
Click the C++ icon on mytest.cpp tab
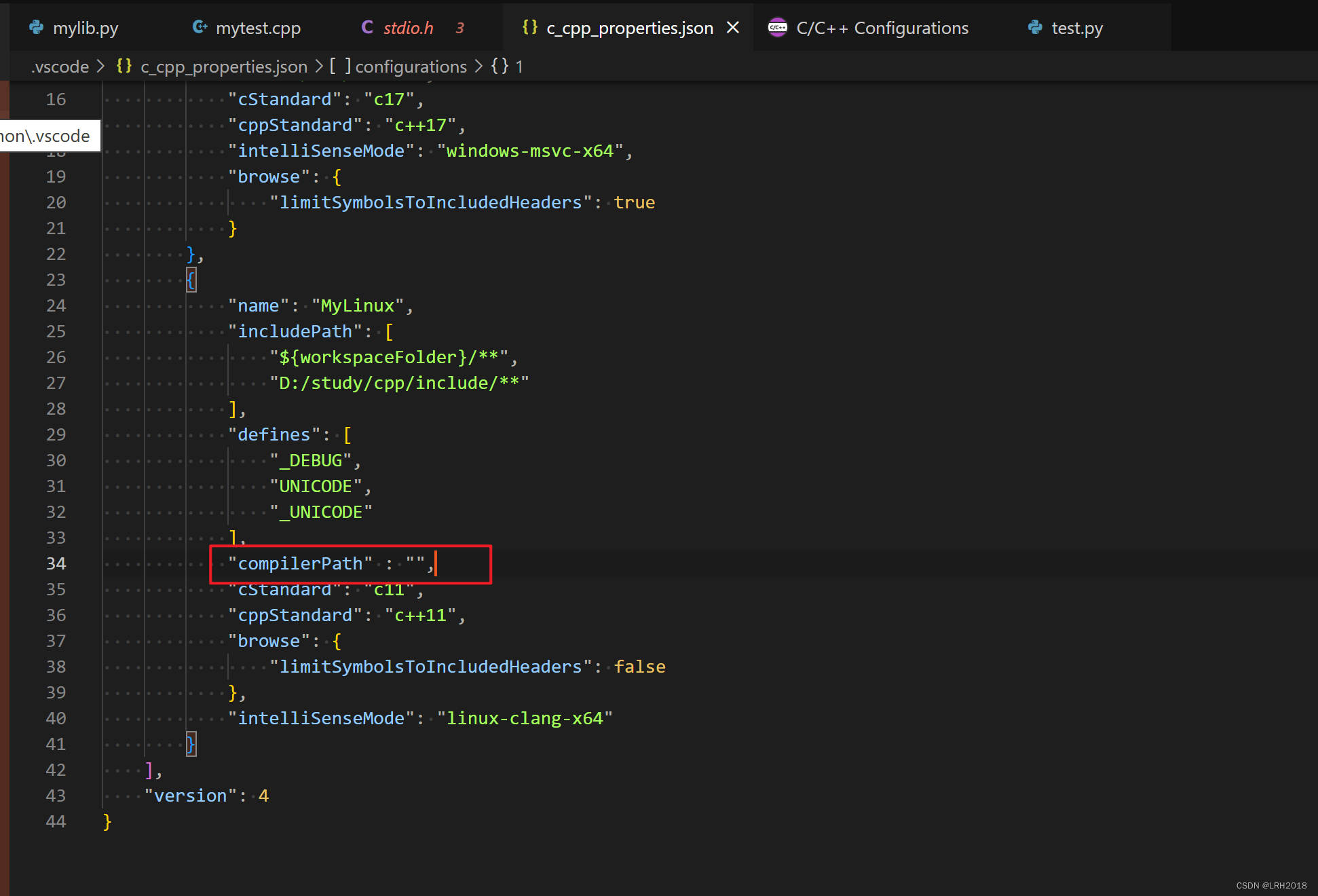[200, 27]
